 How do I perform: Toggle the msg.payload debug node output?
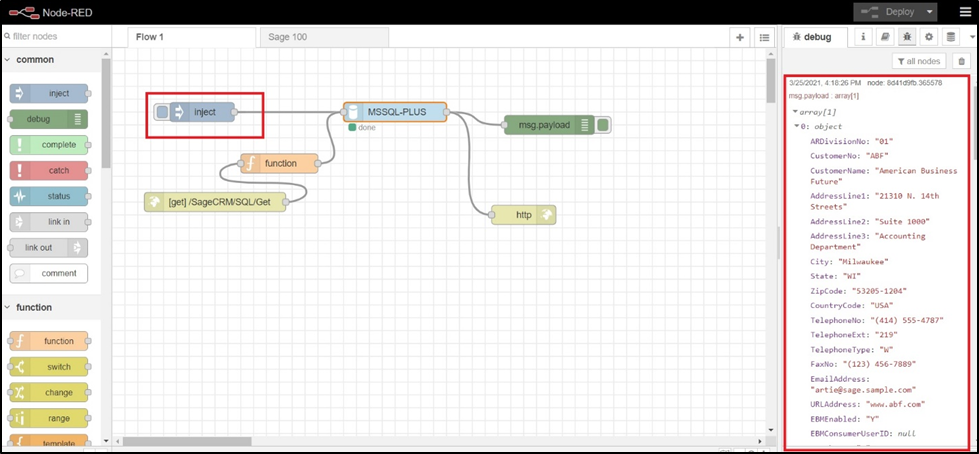[604, 125]
